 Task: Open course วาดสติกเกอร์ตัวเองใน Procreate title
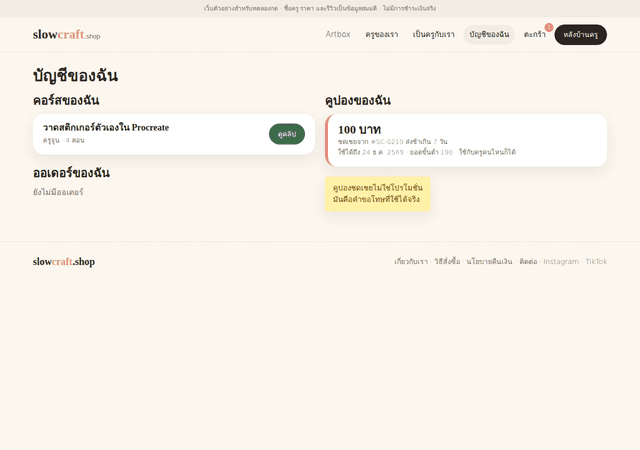[106, 127]
